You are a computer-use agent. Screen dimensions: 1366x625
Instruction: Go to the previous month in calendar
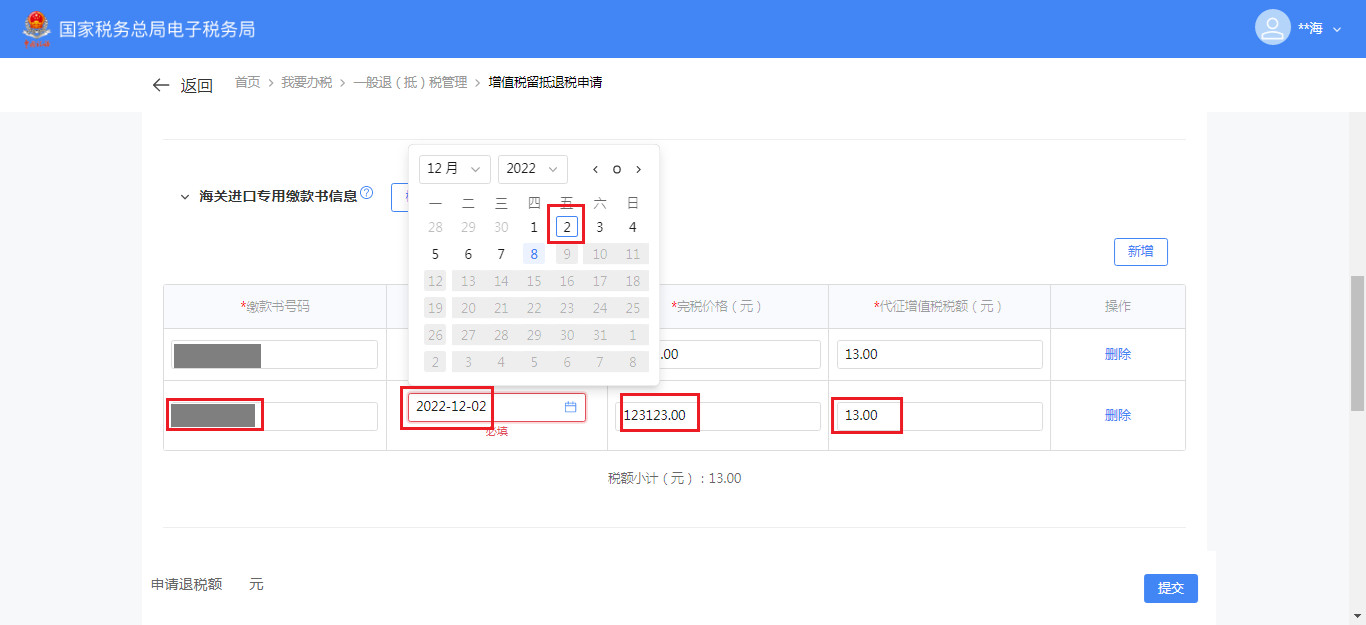tap(595, 169)
